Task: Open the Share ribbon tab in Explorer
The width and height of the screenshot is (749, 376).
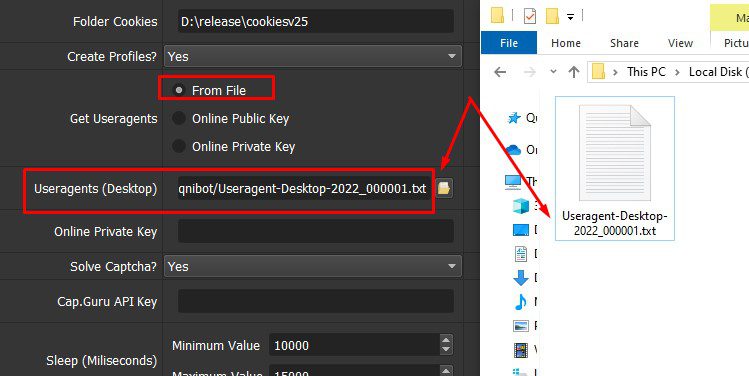Action: [x=624, y=43]
